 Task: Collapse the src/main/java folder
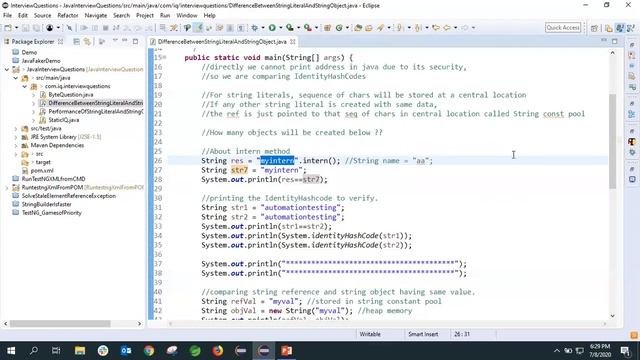[x=16, y=78]
